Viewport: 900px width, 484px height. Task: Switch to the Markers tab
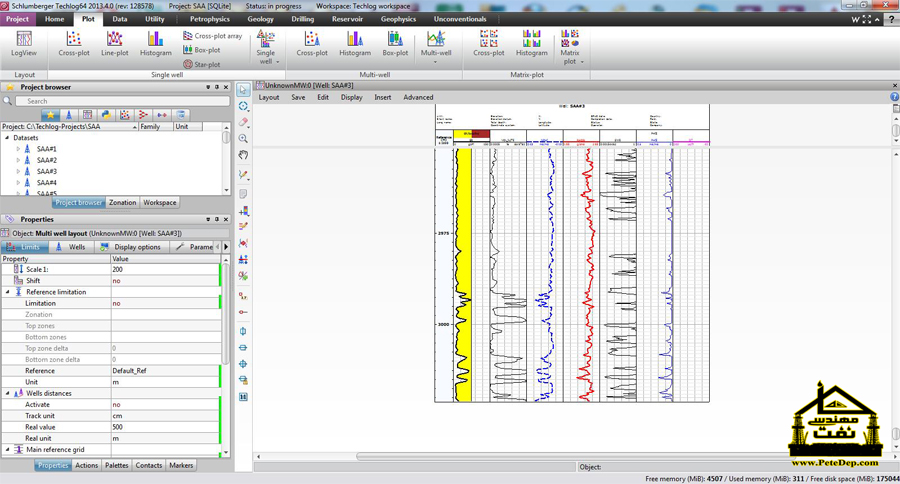pos(181,466)
